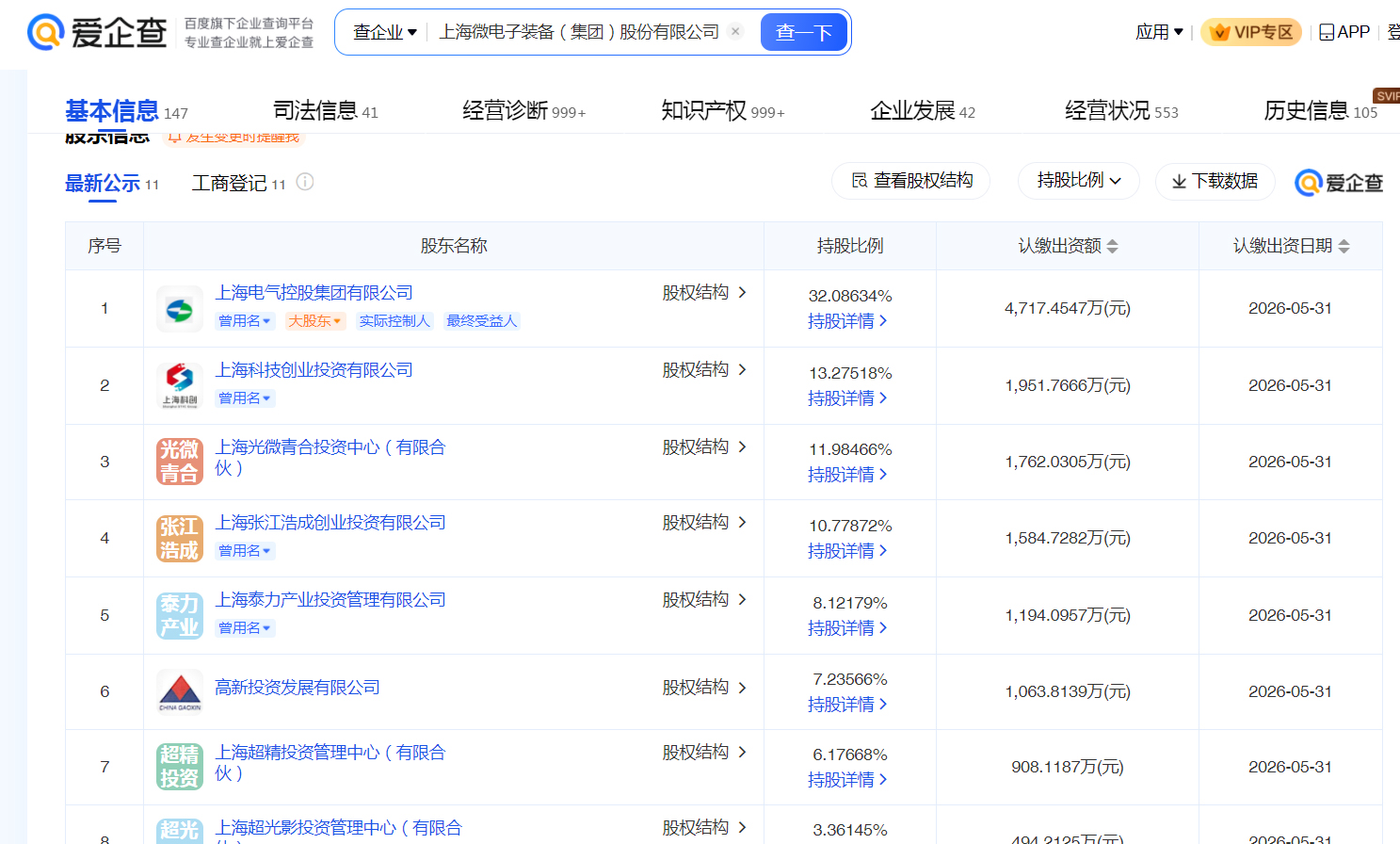1400x844 pixels.
Task: Switch to the 知识产权 tab
Action: pos(722,111)
